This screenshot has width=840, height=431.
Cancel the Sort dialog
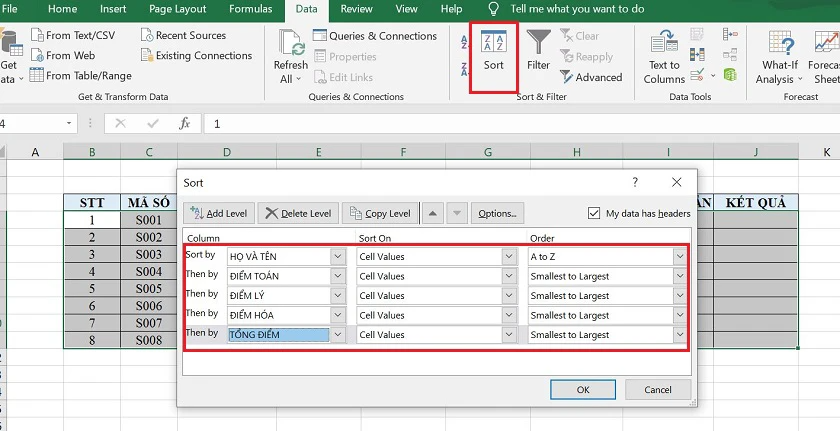click(658, 390)
